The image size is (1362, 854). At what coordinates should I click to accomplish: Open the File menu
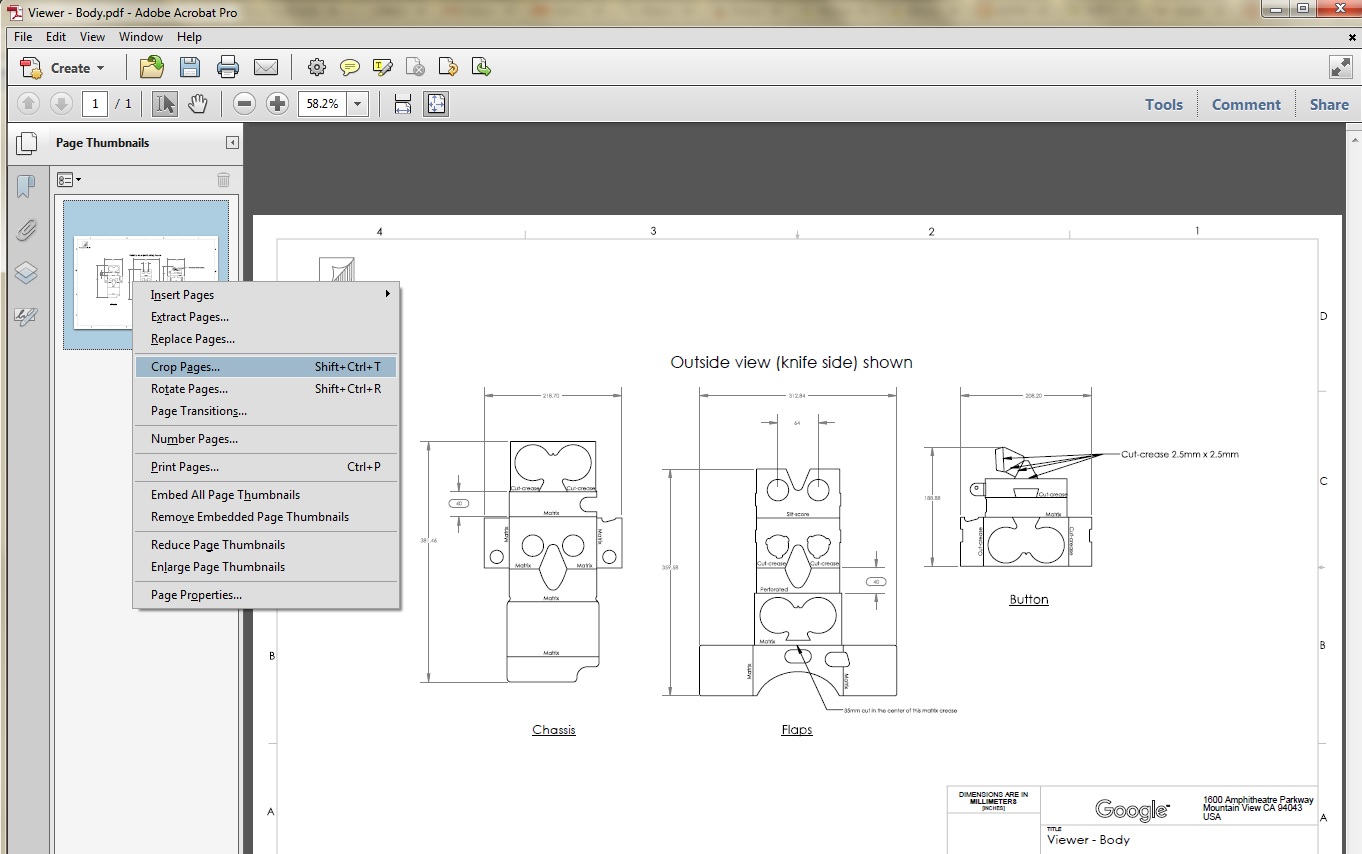pos(23,37)
